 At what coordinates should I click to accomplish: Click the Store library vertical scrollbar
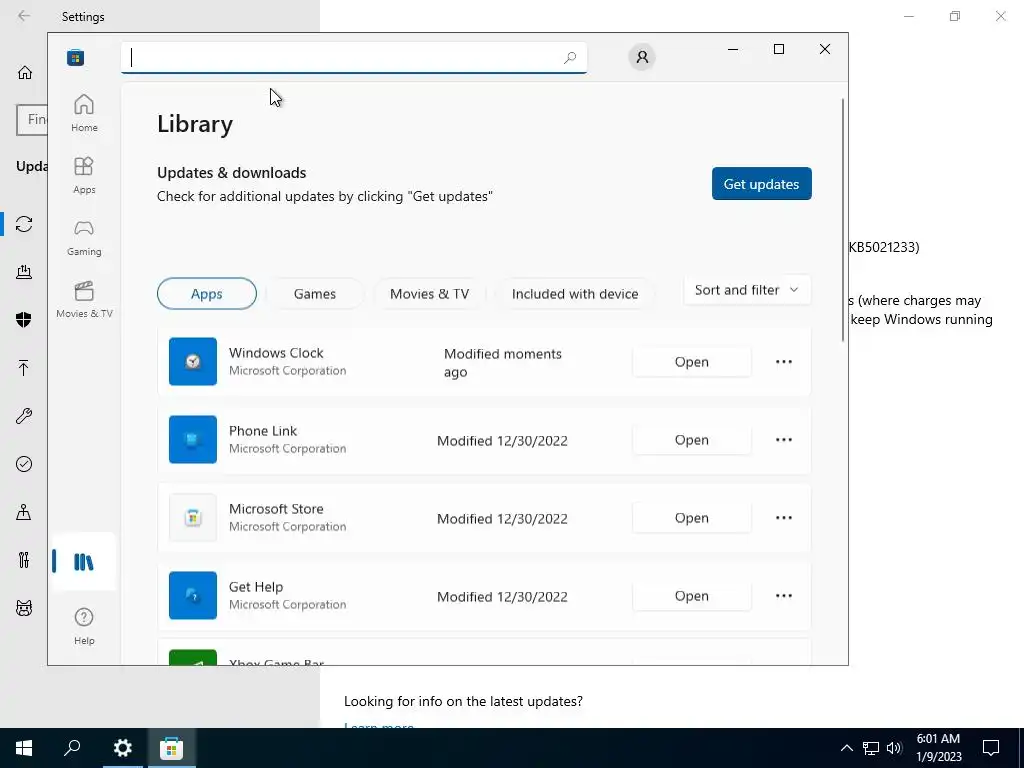tap(843, 219)
